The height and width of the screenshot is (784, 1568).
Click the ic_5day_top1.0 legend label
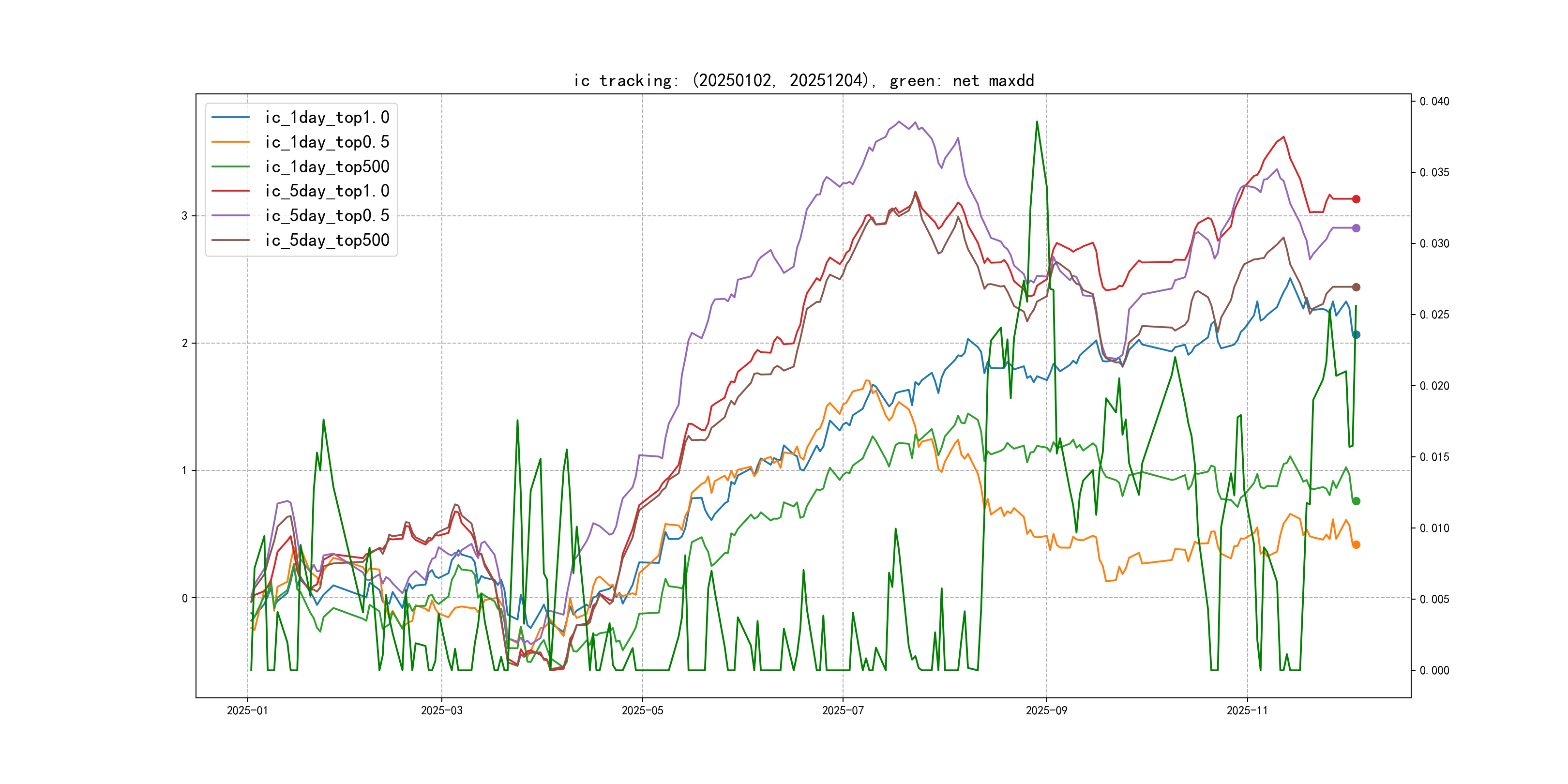click(x=327, y=191)
